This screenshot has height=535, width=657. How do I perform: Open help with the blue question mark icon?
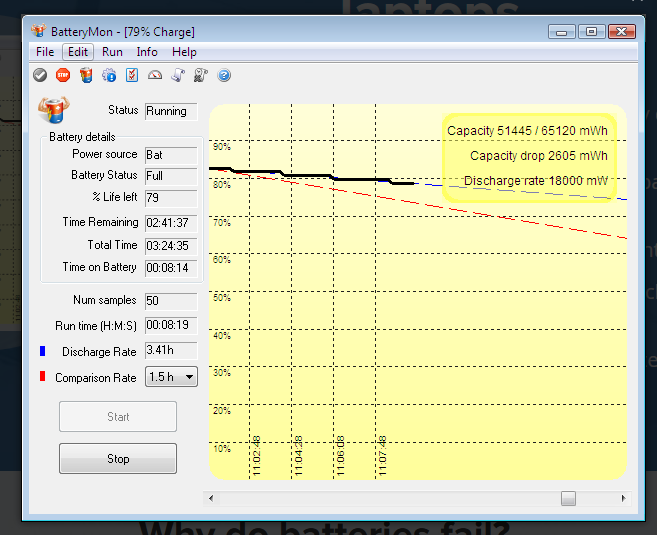point(224,75)
